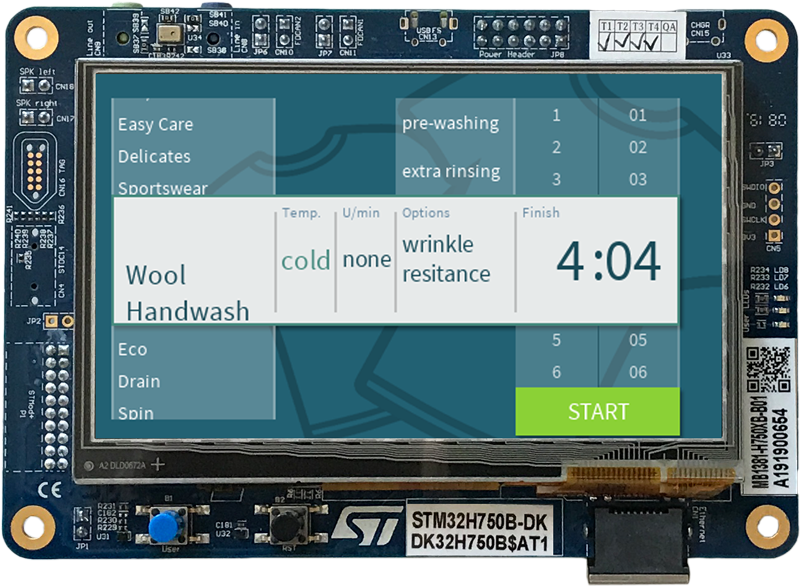The image size is (800, 586).
Task: Choose the Drain program
Action: click(x=139, y=382)
